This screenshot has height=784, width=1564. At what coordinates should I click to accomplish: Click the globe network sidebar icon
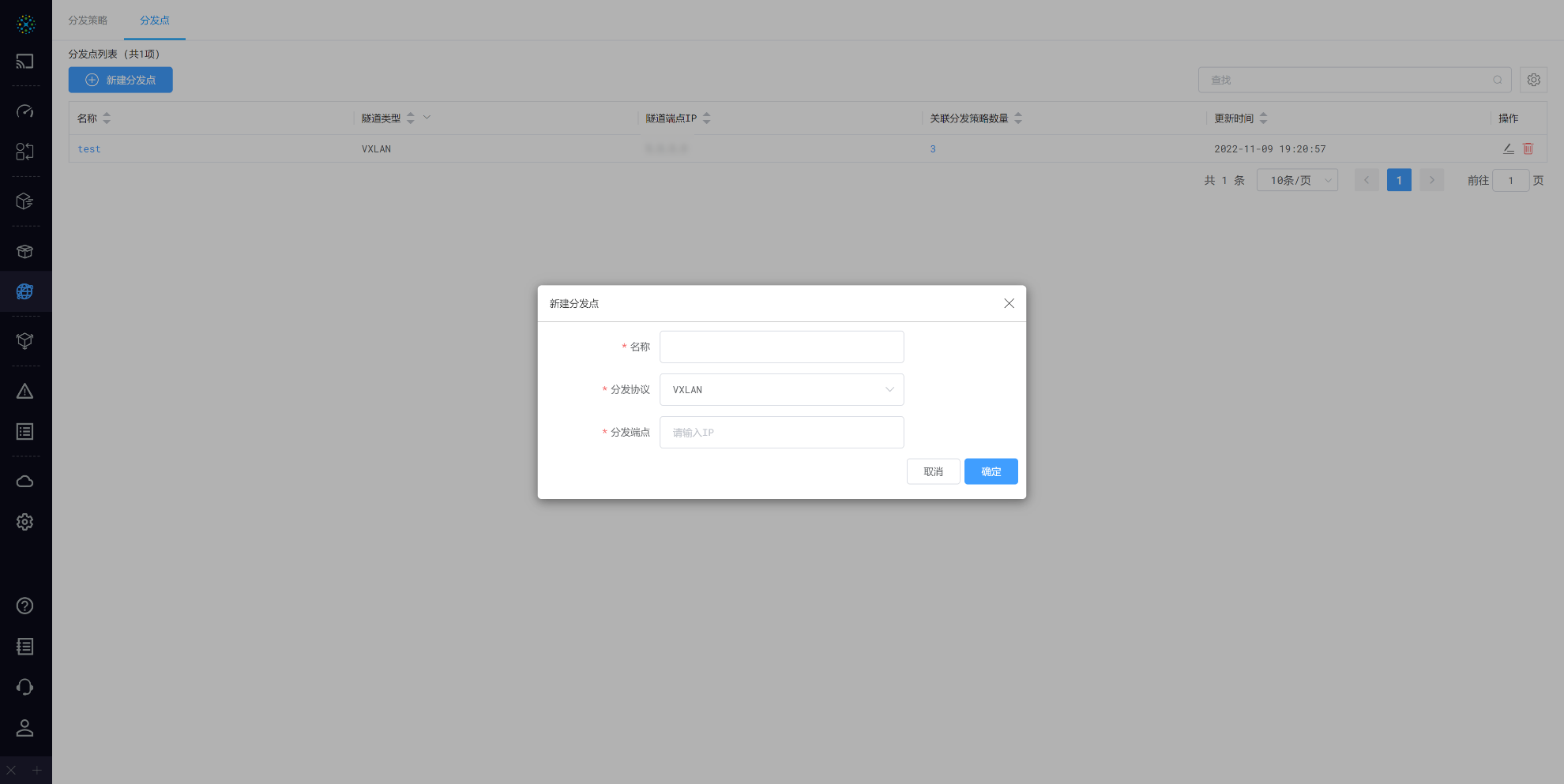25,291
